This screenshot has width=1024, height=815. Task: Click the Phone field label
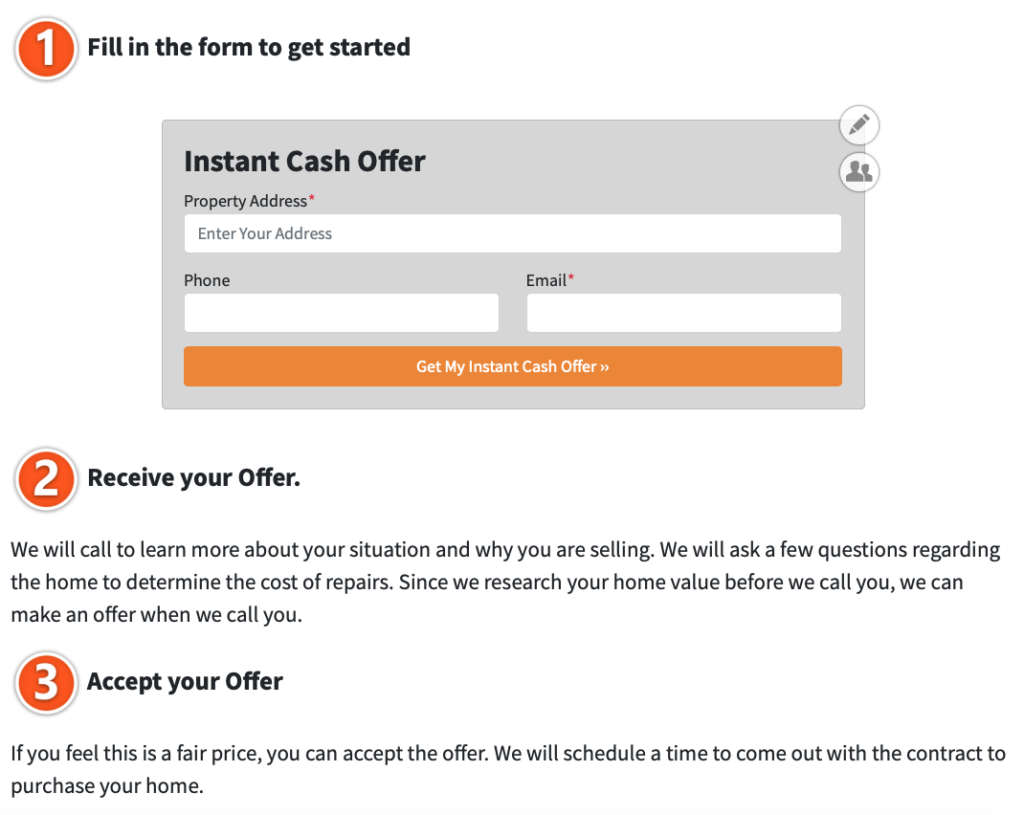point(207,280)
